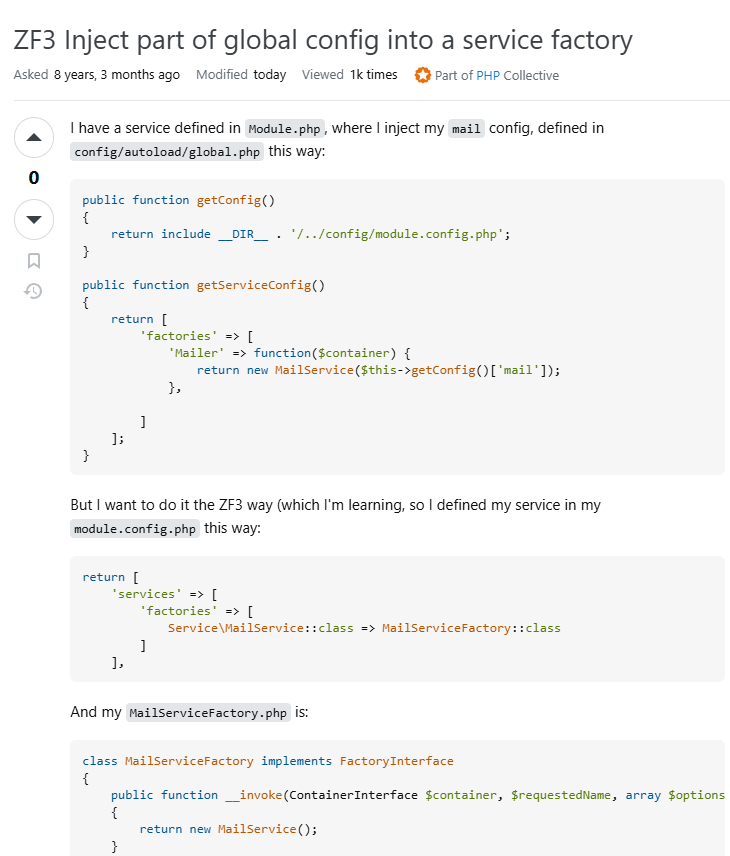
Task: Click the module.config.php inline code
Action: (x=135, y=529)
